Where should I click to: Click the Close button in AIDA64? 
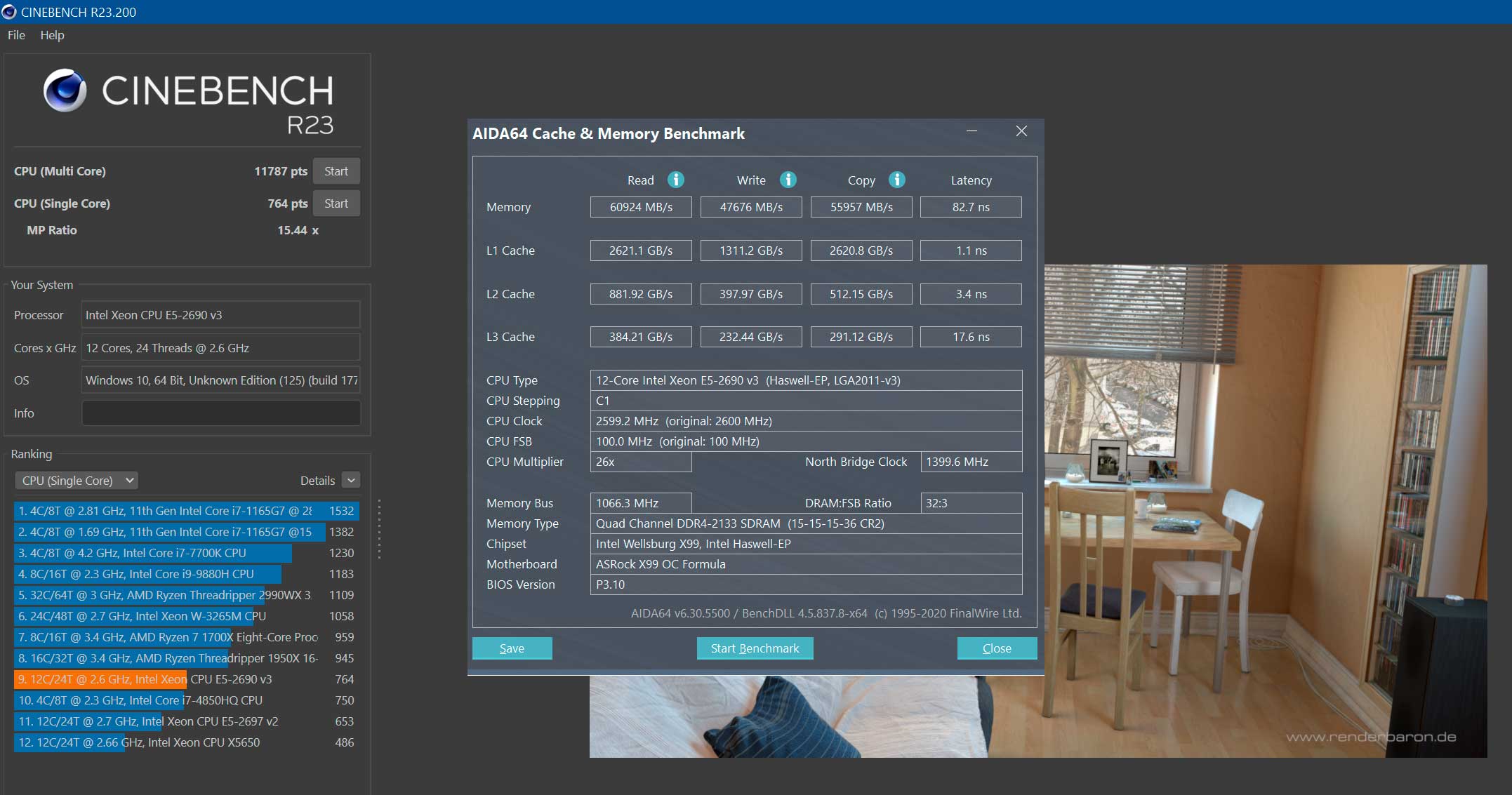click(x=996, y=648)
